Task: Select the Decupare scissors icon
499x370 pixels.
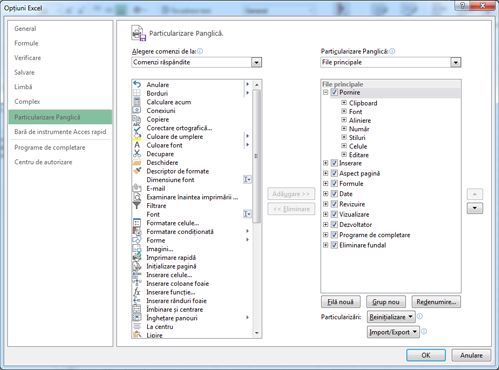Action: tap(137, 154)
